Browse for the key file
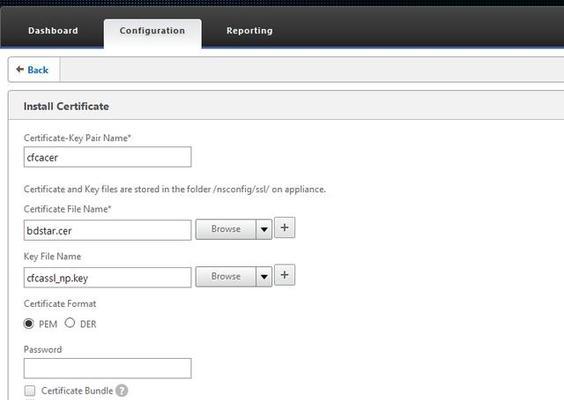 coord(226,277)
